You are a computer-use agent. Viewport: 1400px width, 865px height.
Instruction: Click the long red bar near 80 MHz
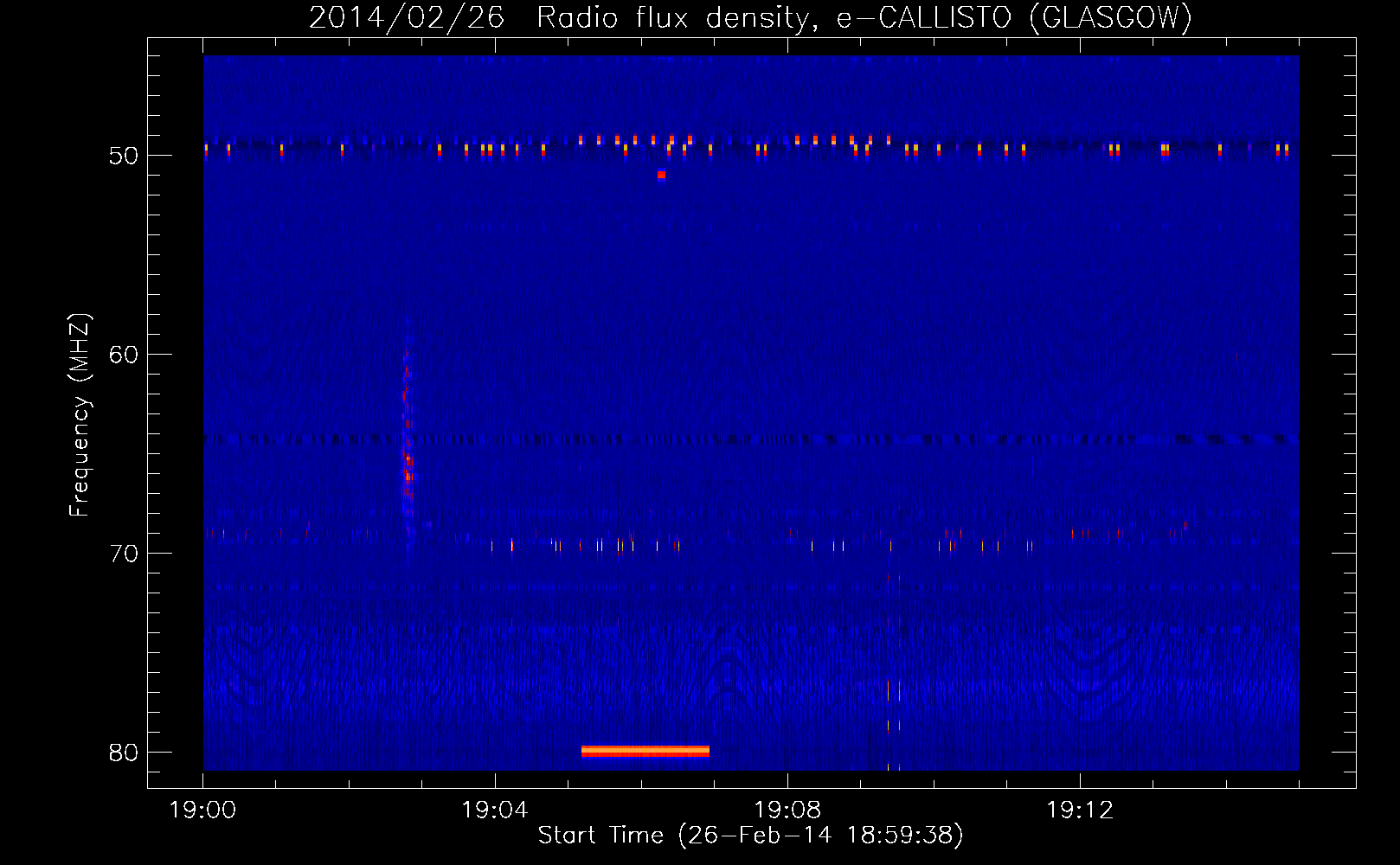click(645, 751)
